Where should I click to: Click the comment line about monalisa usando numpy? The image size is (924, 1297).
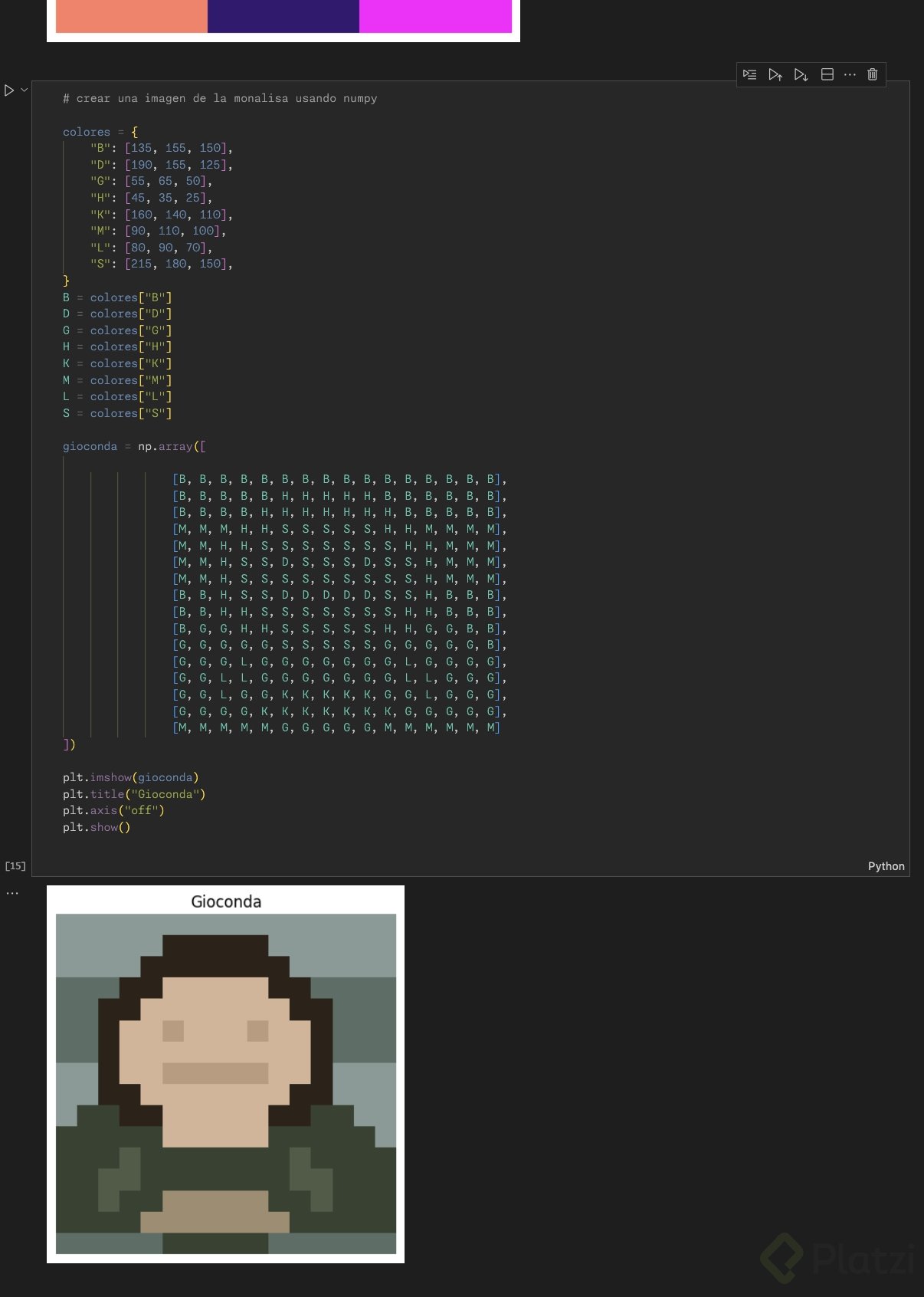click(x=220, y=98)
